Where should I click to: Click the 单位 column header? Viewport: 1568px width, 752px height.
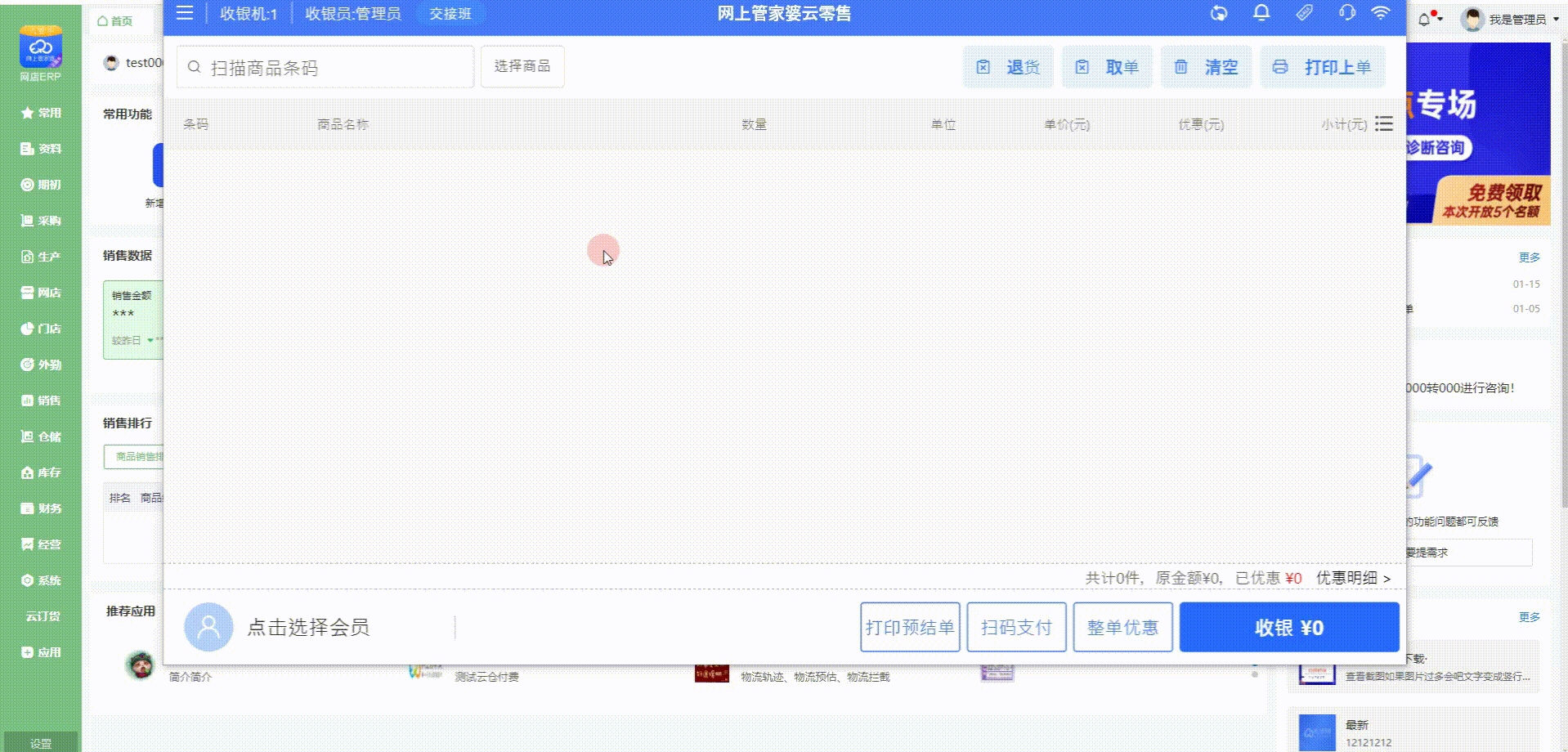[x=943, y=124]
